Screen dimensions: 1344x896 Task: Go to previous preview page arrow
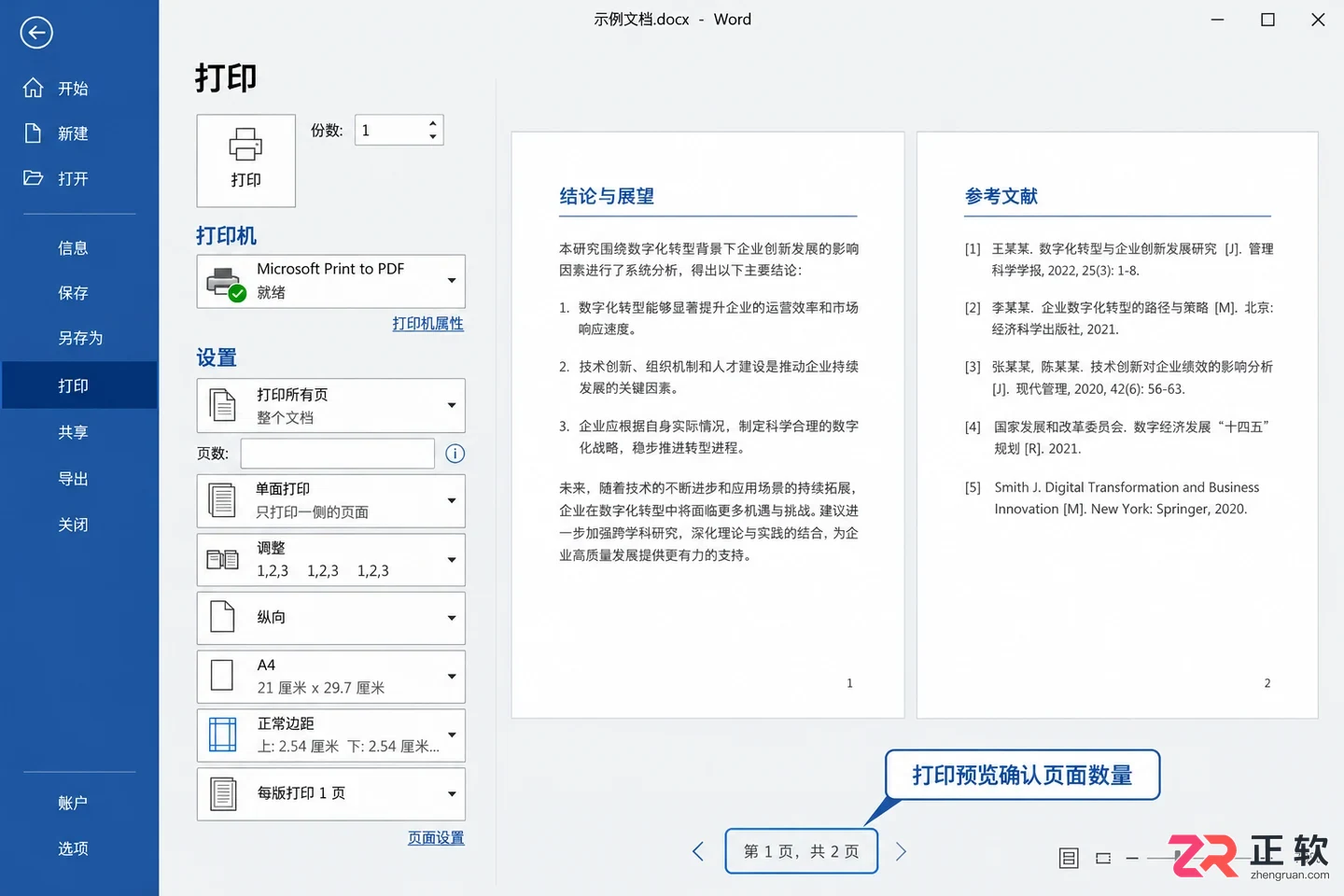[698, 851]
